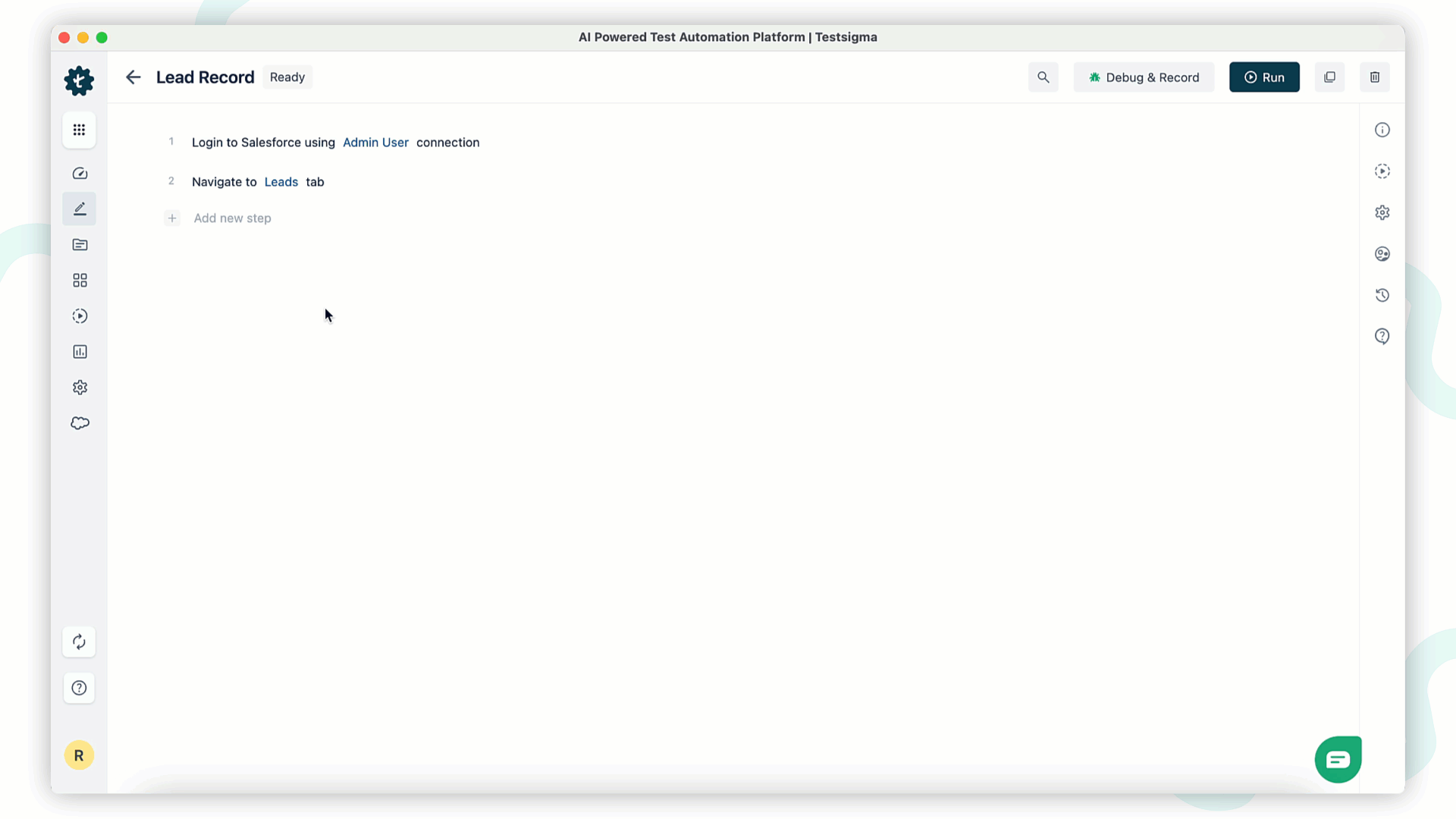Click the Ready status badge
This screenshot has width=1456, height=819.
coord(287,77)
